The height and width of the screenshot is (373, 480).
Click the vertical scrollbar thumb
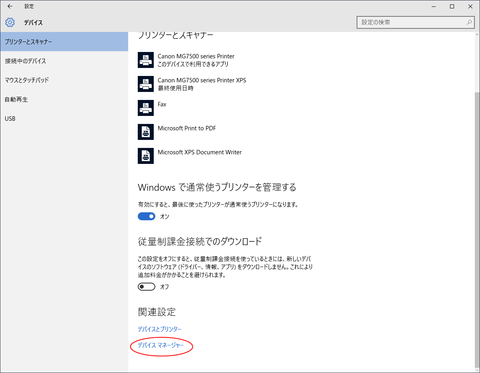477,230
